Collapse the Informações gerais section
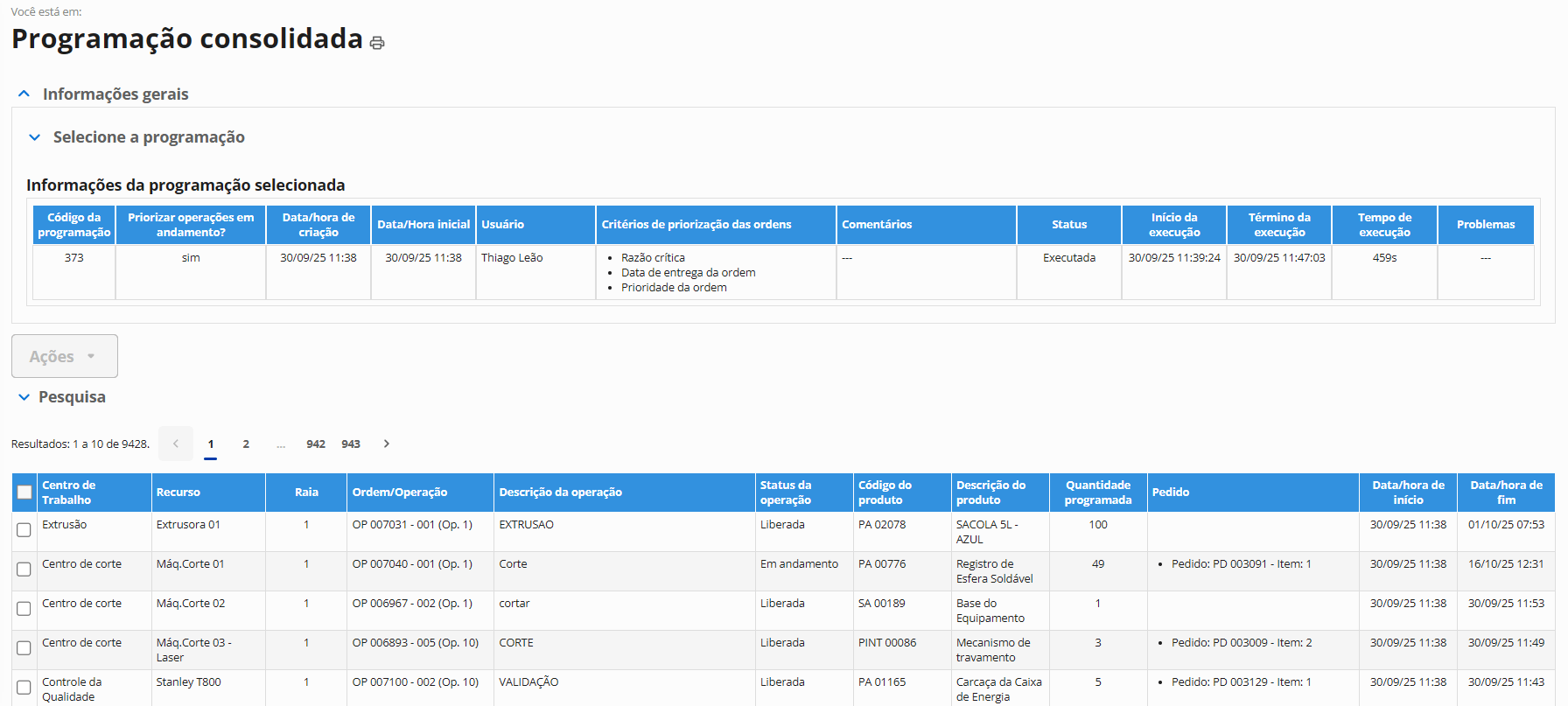 [24, 94]
